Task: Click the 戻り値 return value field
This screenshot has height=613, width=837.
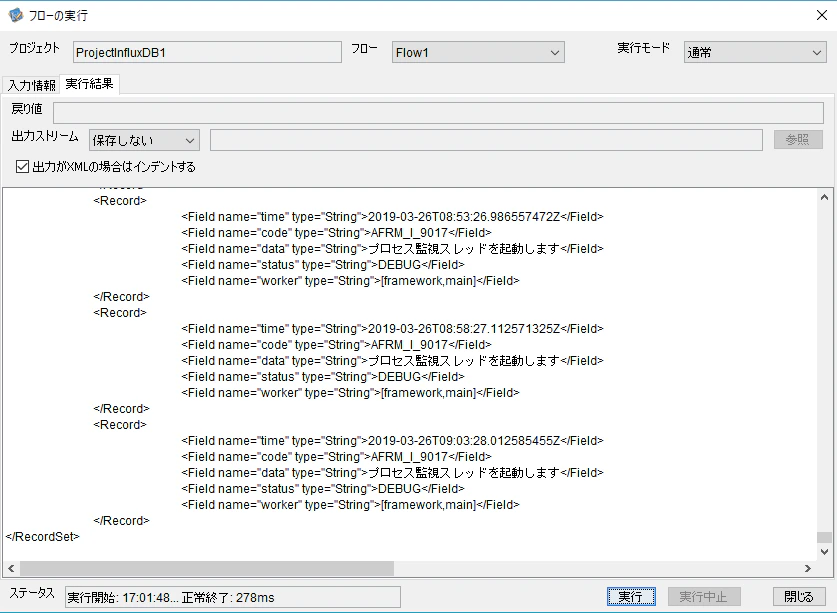Action: click(x=438, y=113)
